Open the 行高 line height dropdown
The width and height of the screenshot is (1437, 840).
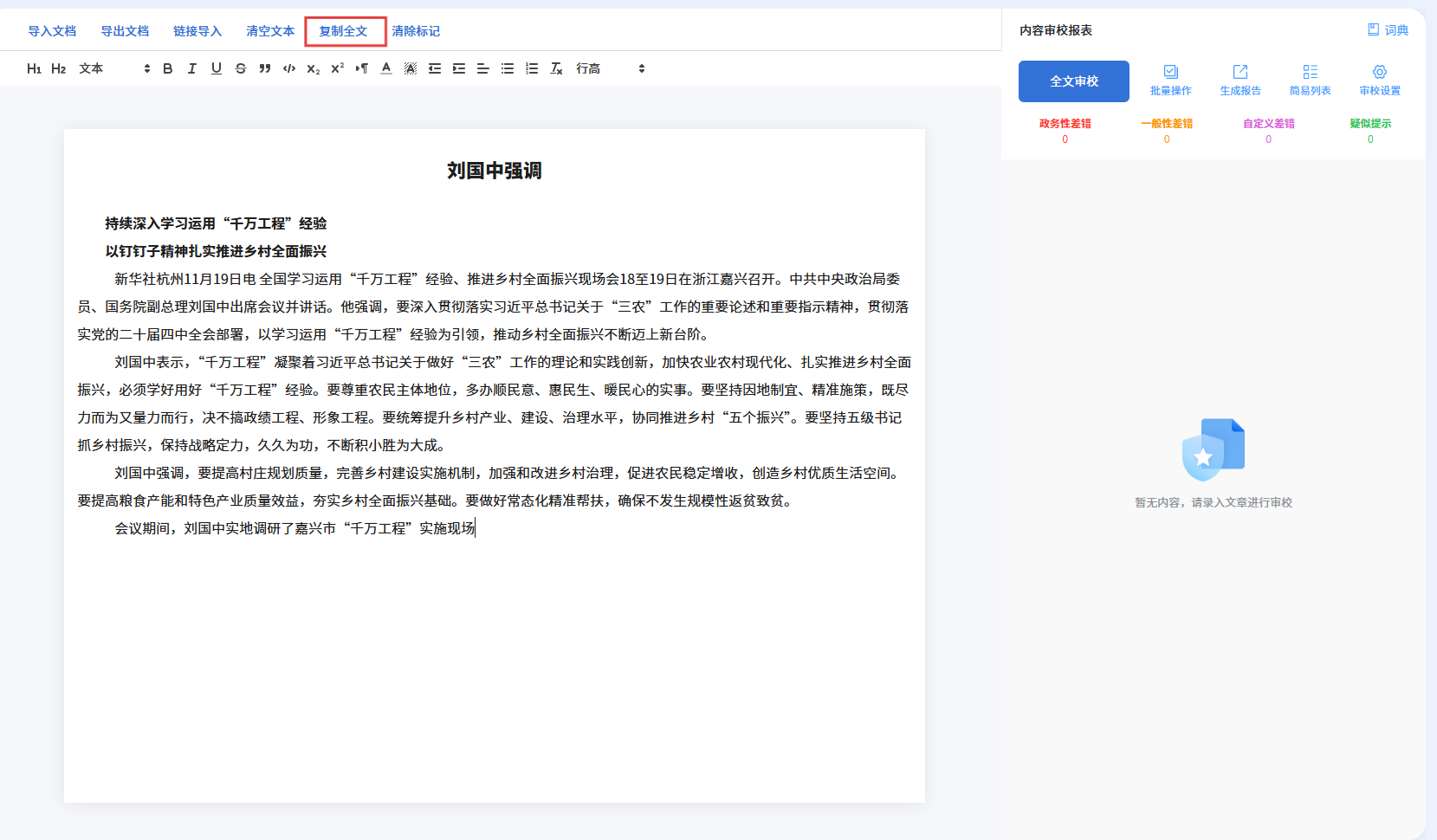click(x=611, y=68)
